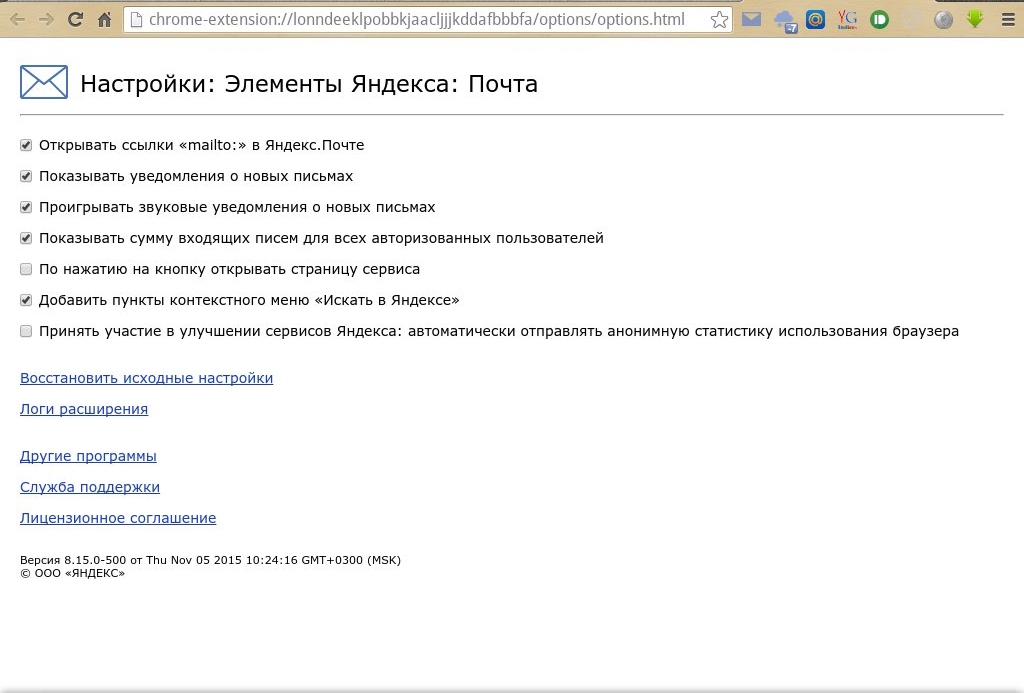1024x693 pixels.
Task: Open 'Лицензионное соглашение' link
Action: pos(118,518)
